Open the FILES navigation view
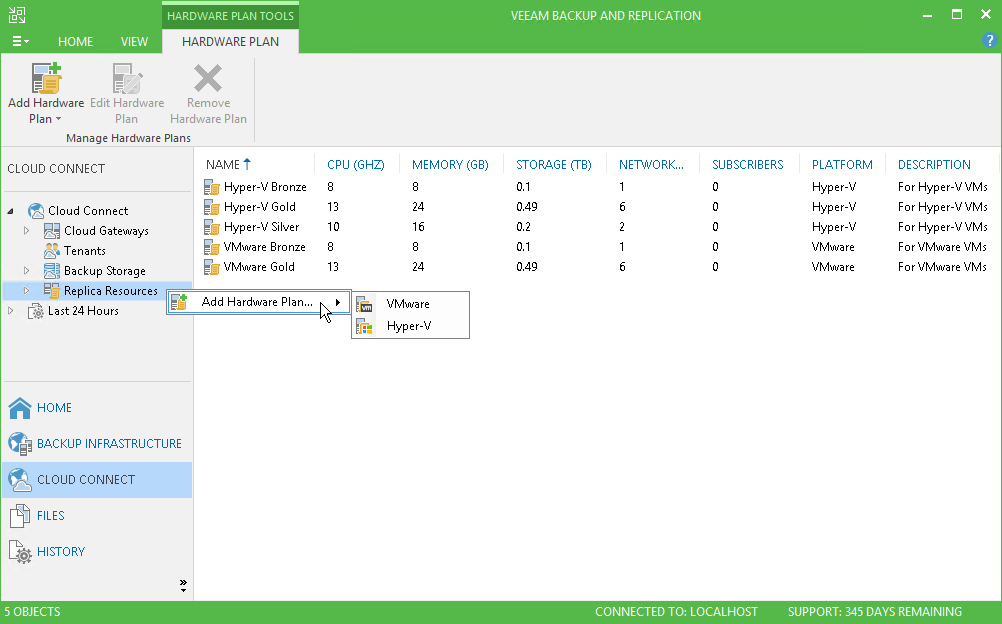The height and width of the screenshot is (624, 1002). point(97,515)
